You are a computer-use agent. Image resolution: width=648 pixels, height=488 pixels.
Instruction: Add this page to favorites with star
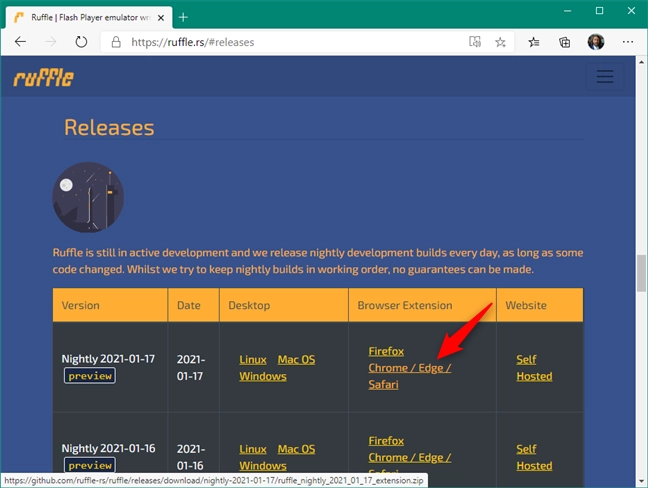coord(500,42)
